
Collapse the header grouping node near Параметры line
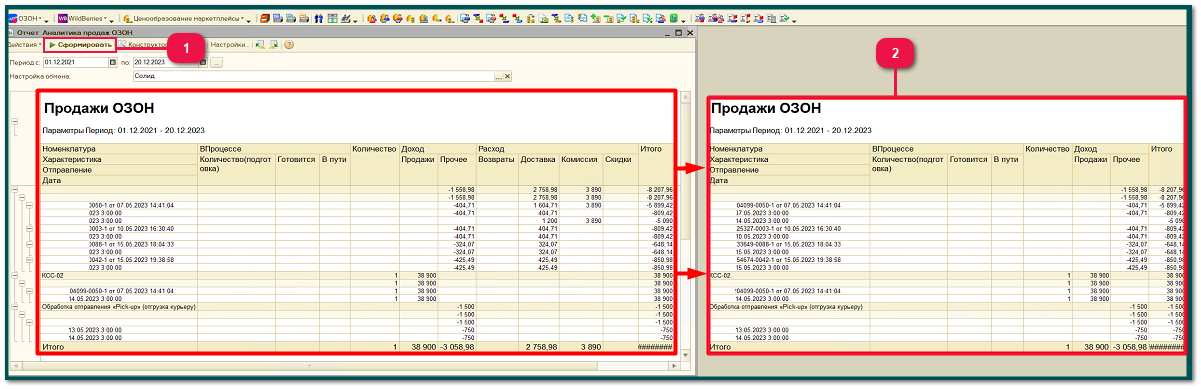click(14, 121)
